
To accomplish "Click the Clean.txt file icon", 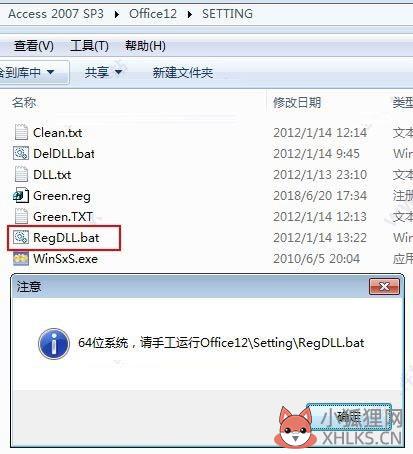I will [21, 132].
